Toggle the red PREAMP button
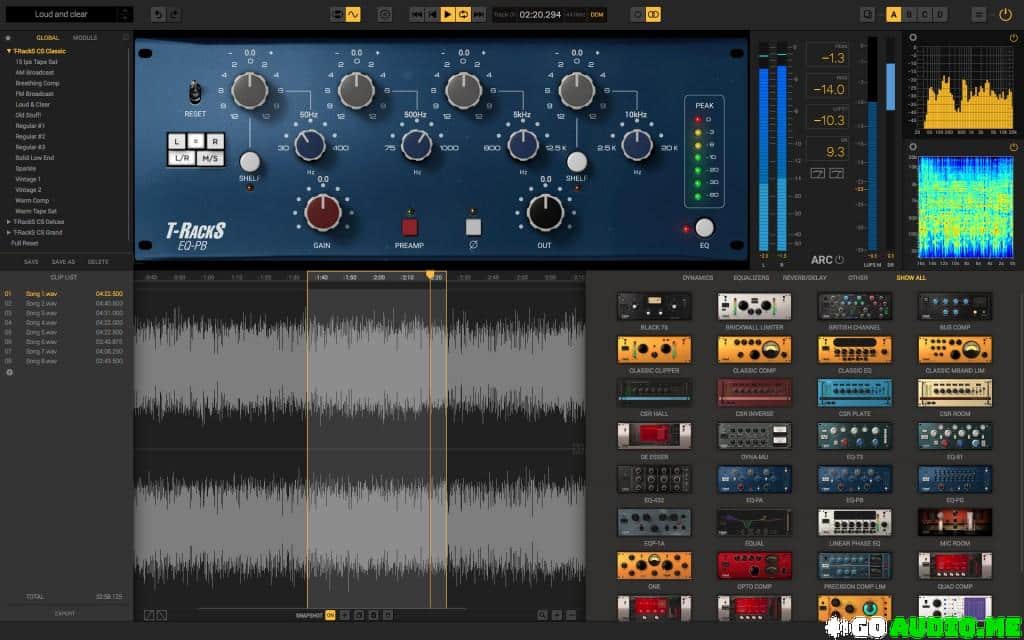The height and width of the screenshot is (640, 1024). point(410,226)
